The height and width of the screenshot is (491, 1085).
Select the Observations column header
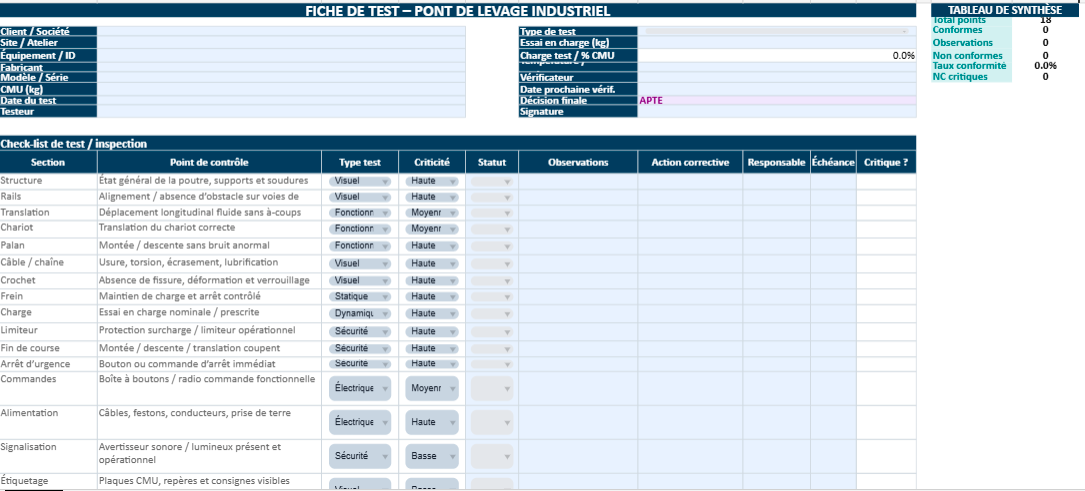tap(578, 162)
